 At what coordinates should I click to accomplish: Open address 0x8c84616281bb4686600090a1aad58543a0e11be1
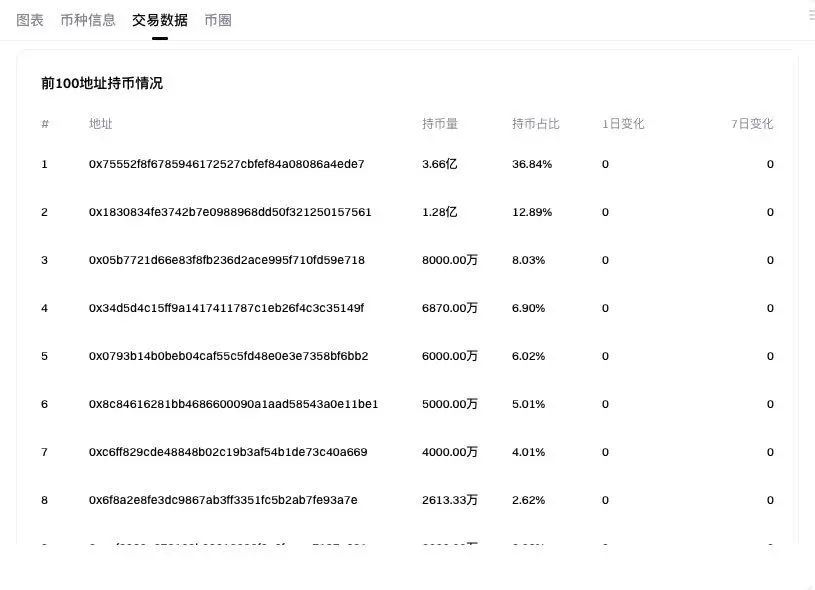(x=233, y=404)
